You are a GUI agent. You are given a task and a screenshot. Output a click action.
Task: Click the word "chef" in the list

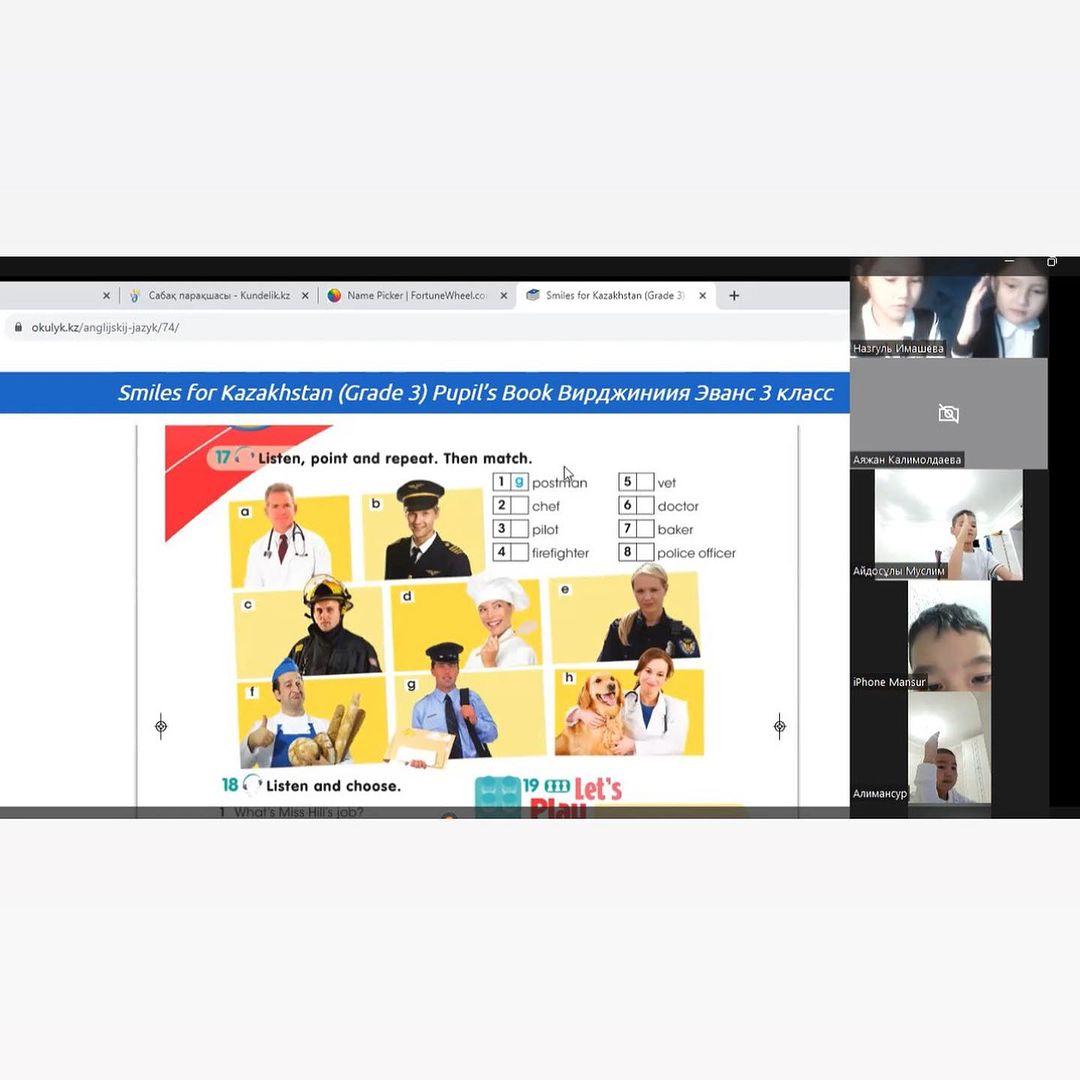coord(546,506)
